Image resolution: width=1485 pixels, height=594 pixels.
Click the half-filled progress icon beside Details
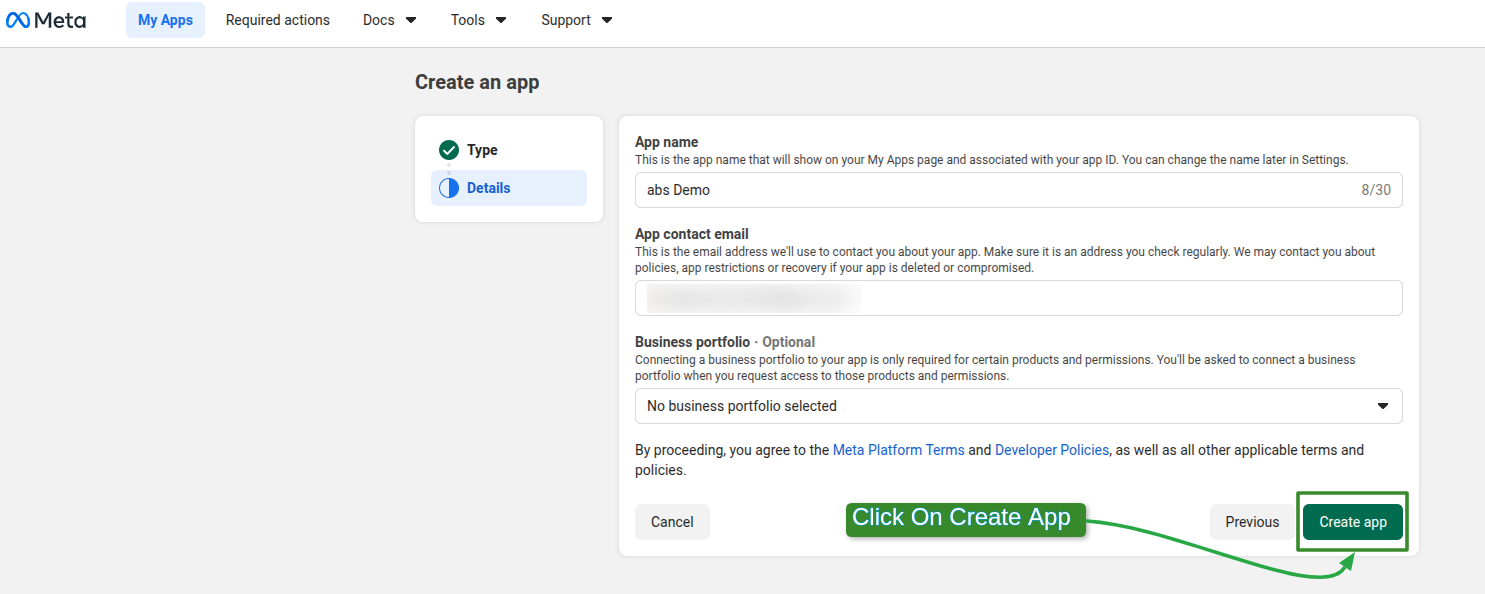coord(449,187)
